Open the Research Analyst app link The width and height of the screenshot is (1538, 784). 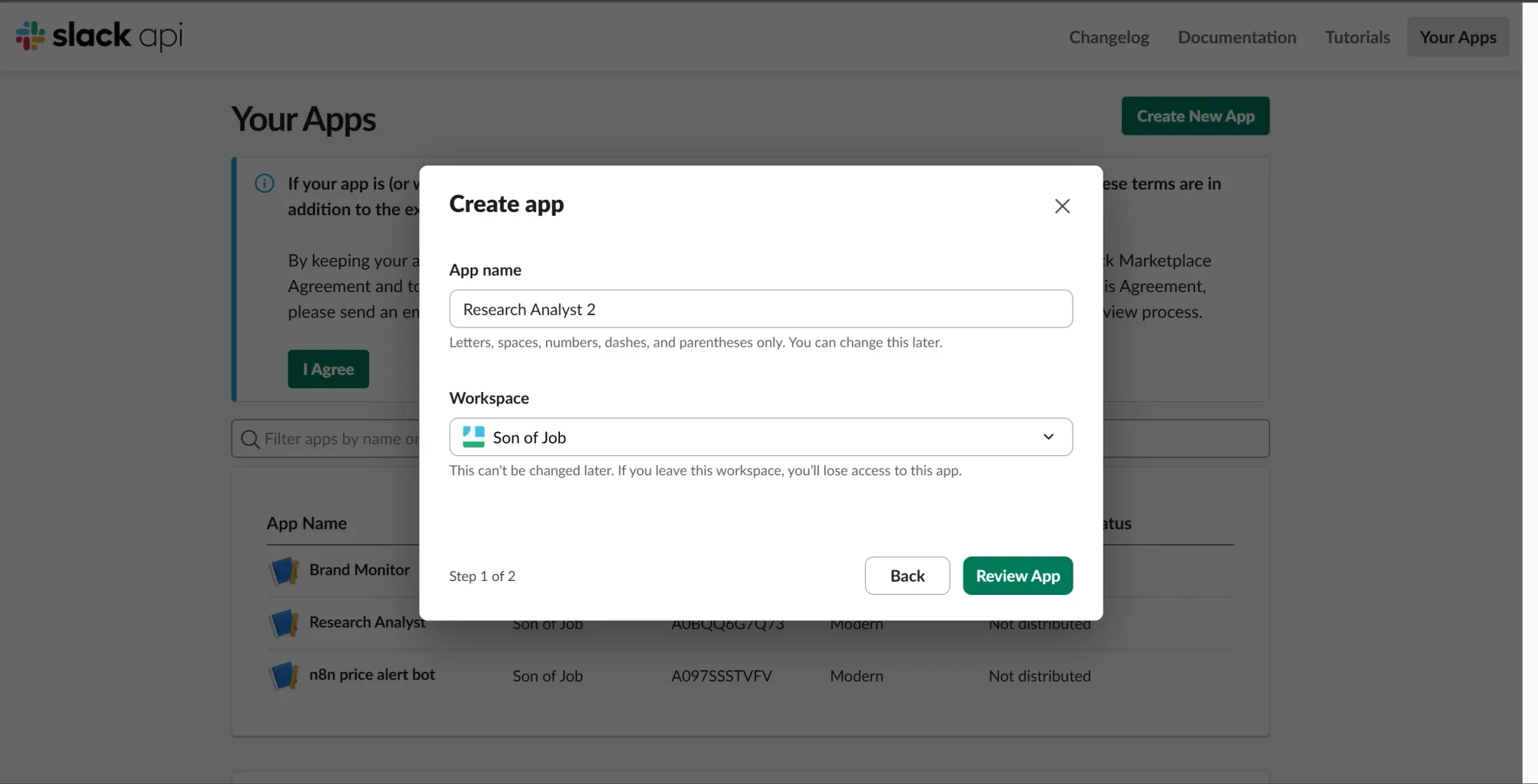click(x=367, y=622)
